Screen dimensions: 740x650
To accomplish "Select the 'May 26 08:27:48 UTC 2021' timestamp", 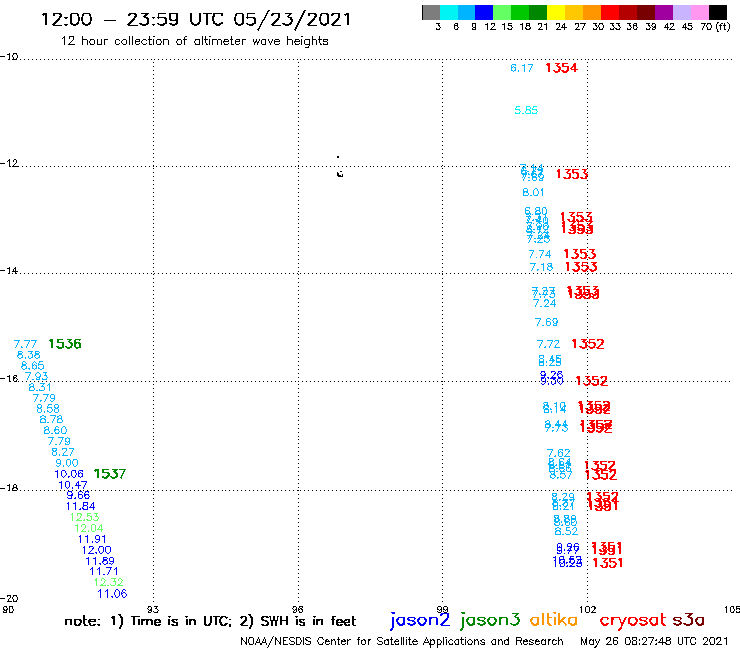I will coord(654,641).
